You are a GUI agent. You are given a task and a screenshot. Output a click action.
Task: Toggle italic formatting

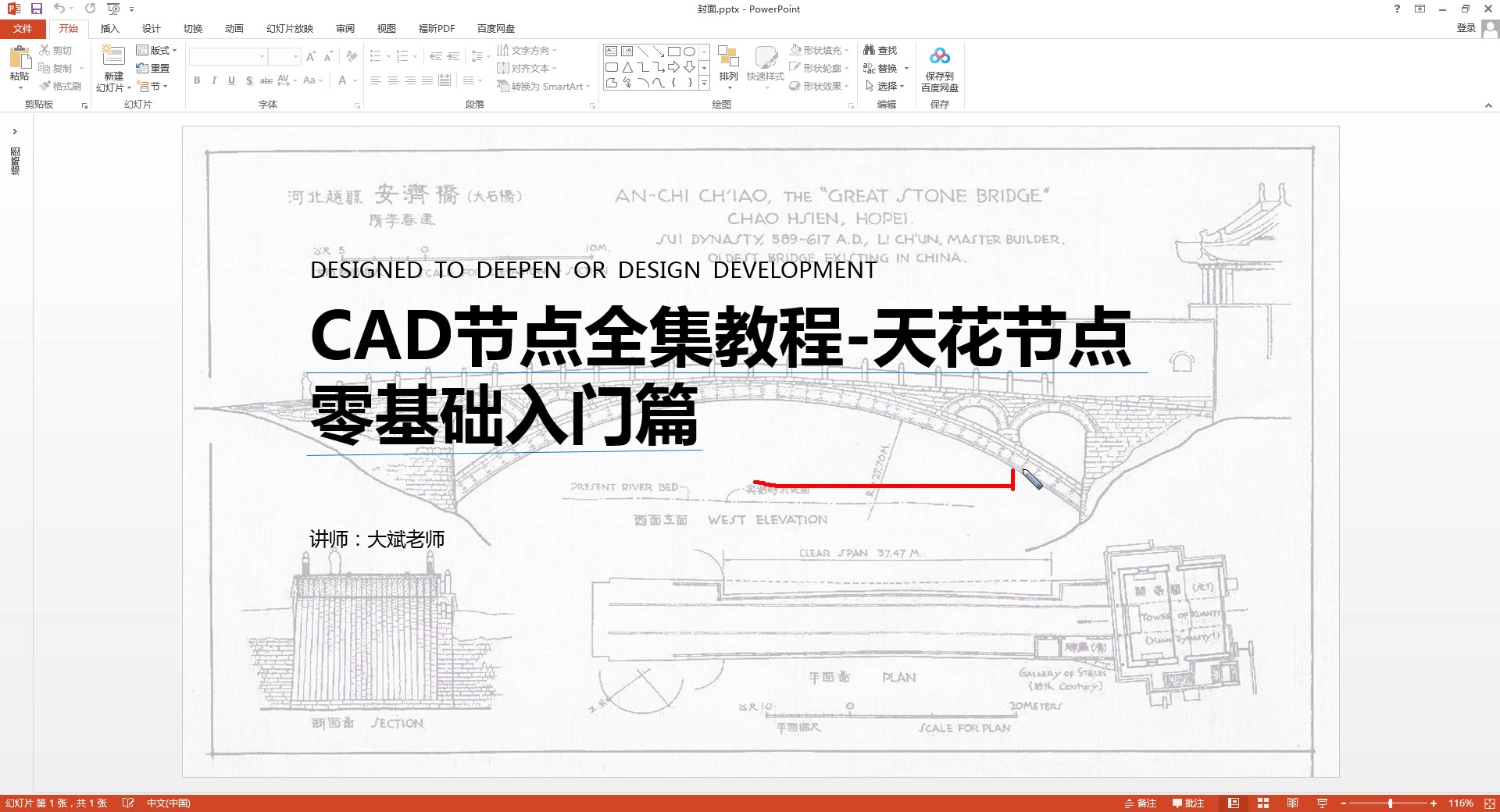tap(214, 80)
